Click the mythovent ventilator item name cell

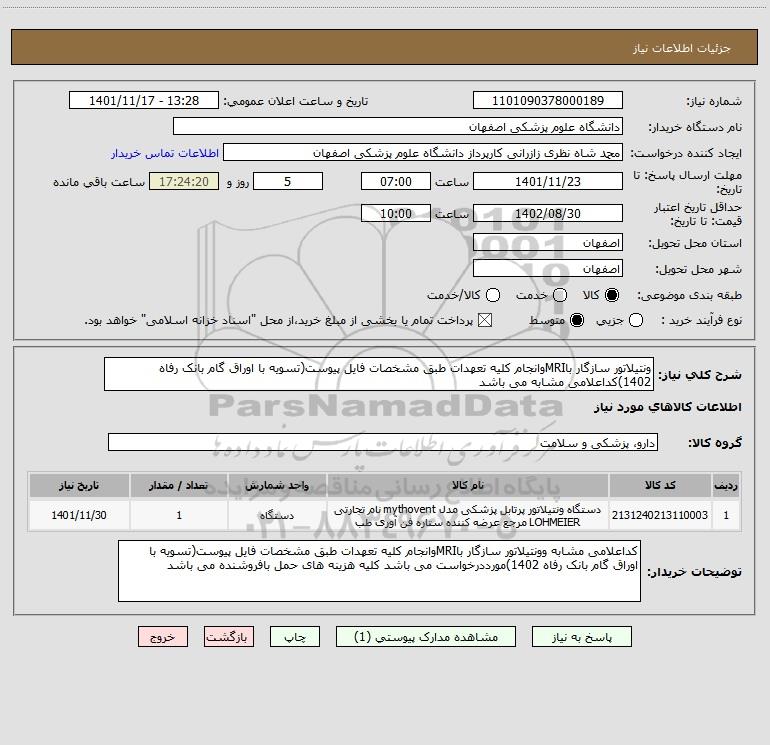pyautogui.click(x=468, y=515)
